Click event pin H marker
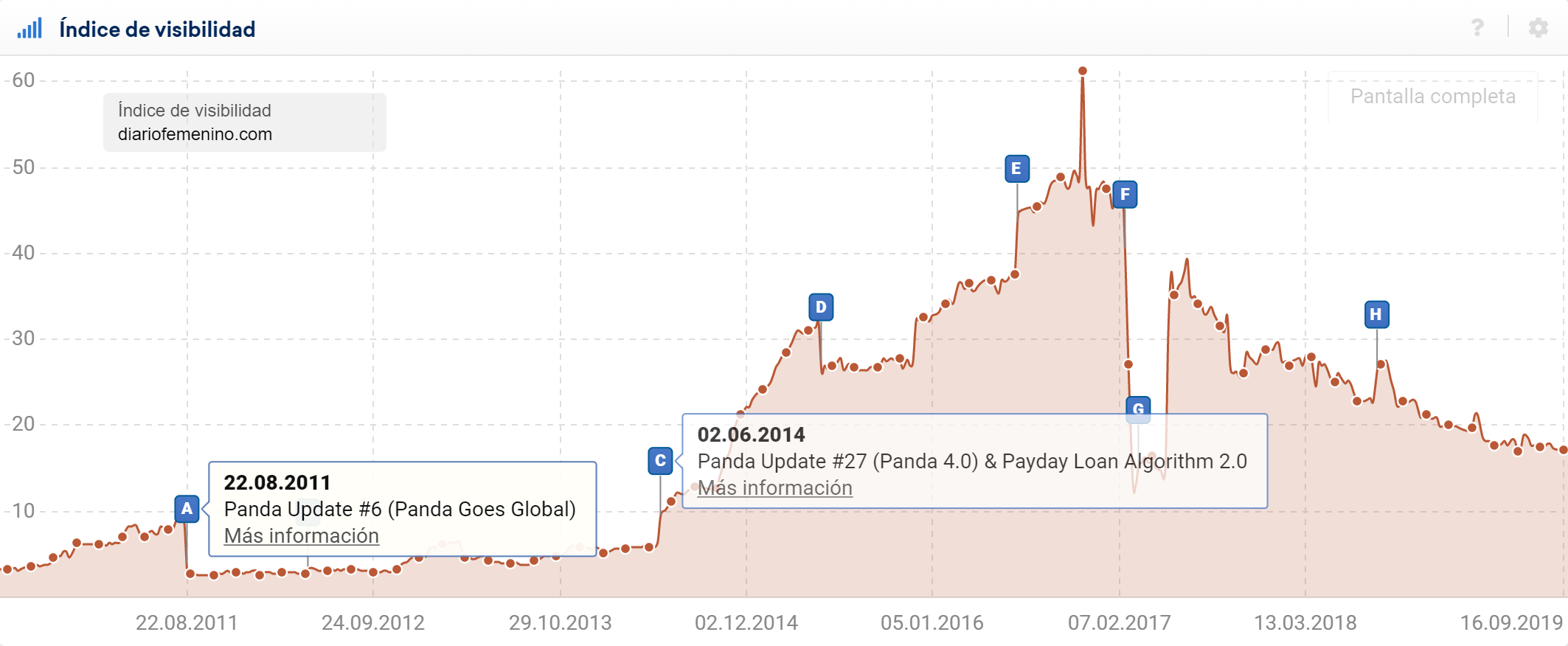 point(1376,315)
